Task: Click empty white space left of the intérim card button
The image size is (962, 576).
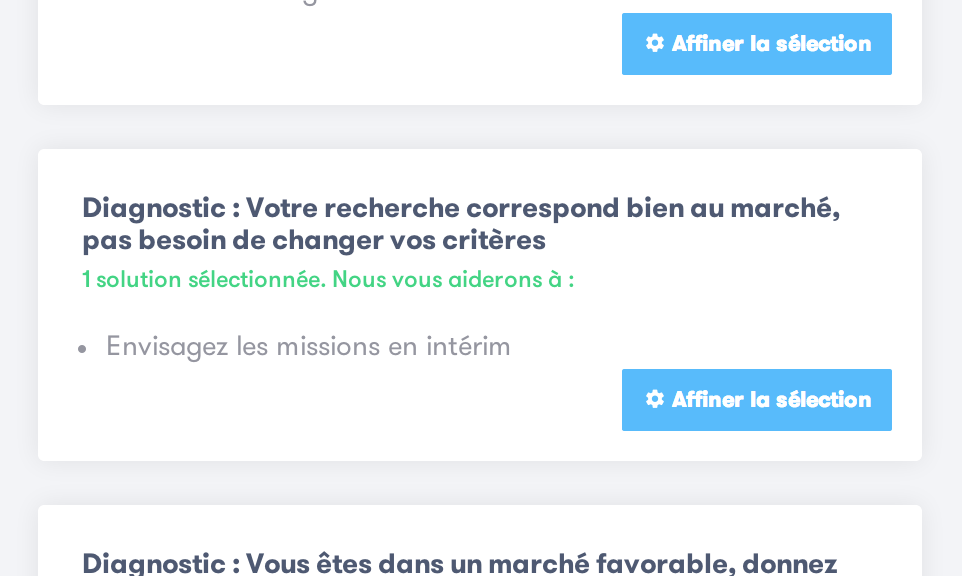Action: click(x=350, y=410)
